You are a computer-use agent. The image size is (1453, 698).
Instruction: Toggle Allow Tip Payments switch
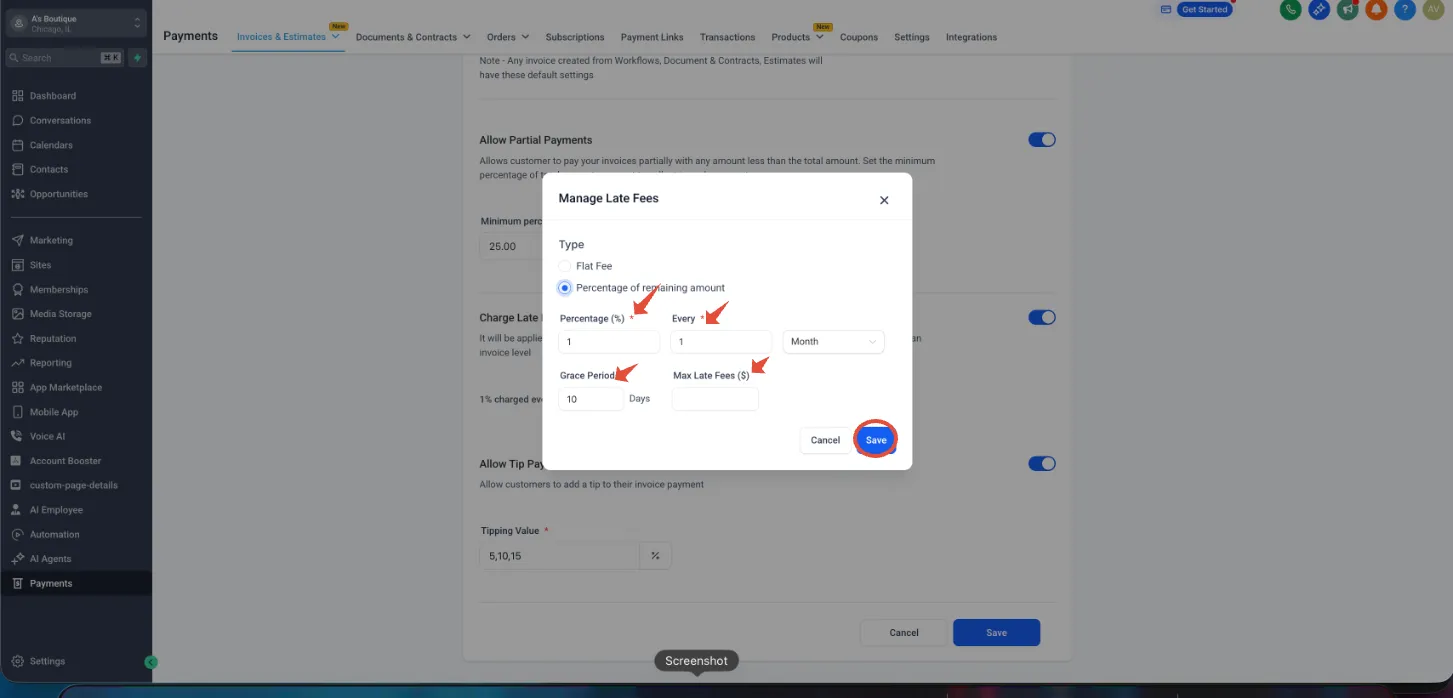pos(1042,463)
